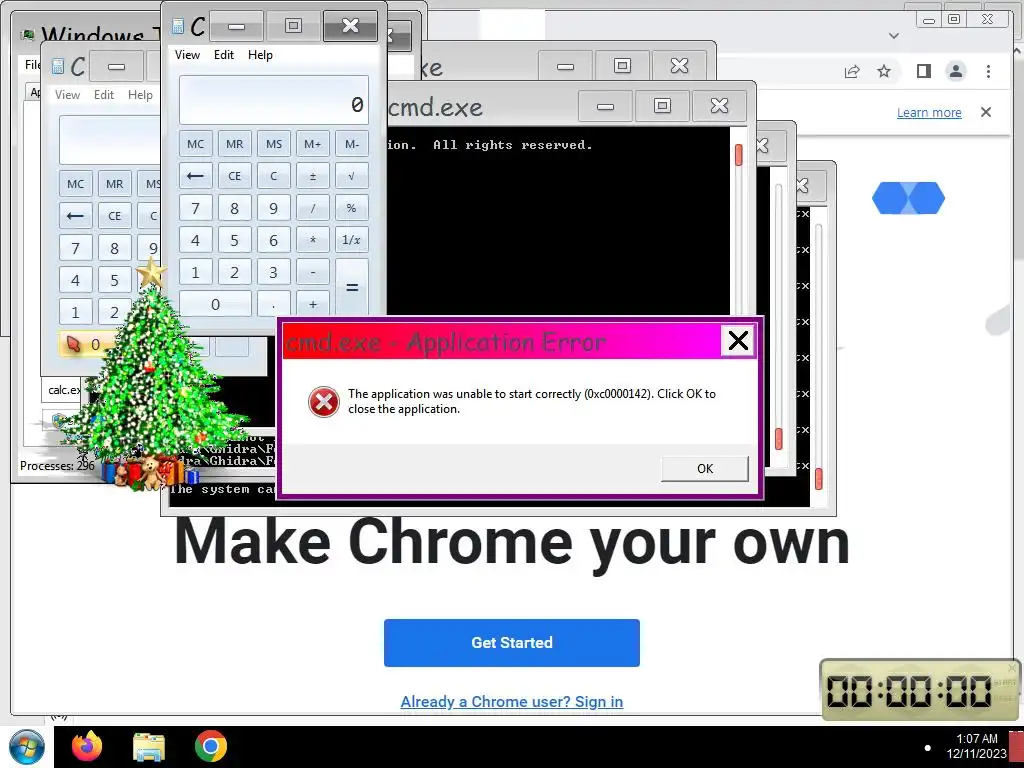Click M+ on the front Calculator
The image size is (1024, 768).
313,144
